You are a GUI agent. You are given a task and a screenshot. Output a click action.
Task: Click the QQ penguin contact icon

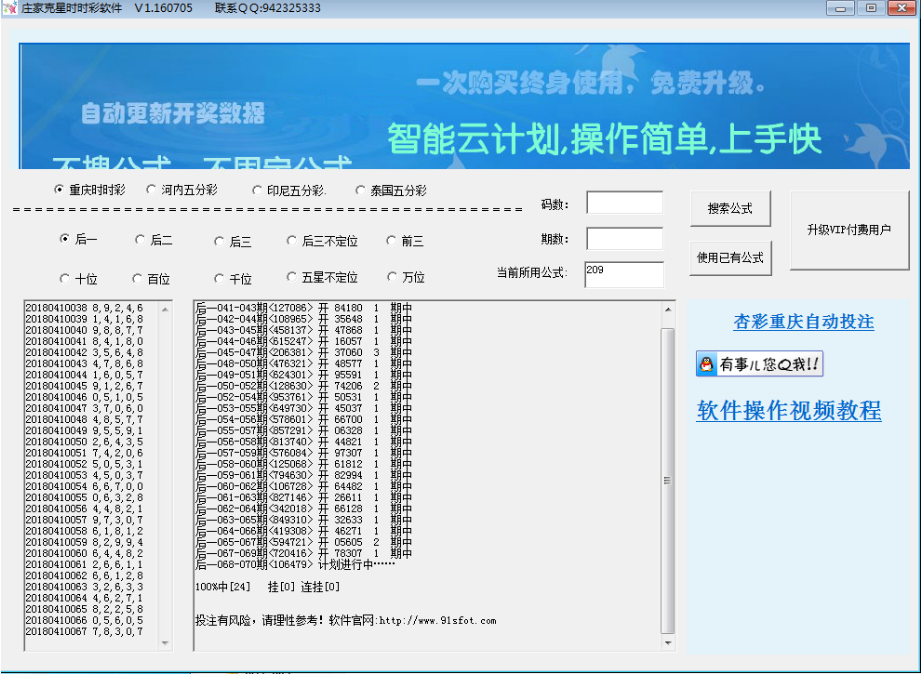tap(705, 364)
